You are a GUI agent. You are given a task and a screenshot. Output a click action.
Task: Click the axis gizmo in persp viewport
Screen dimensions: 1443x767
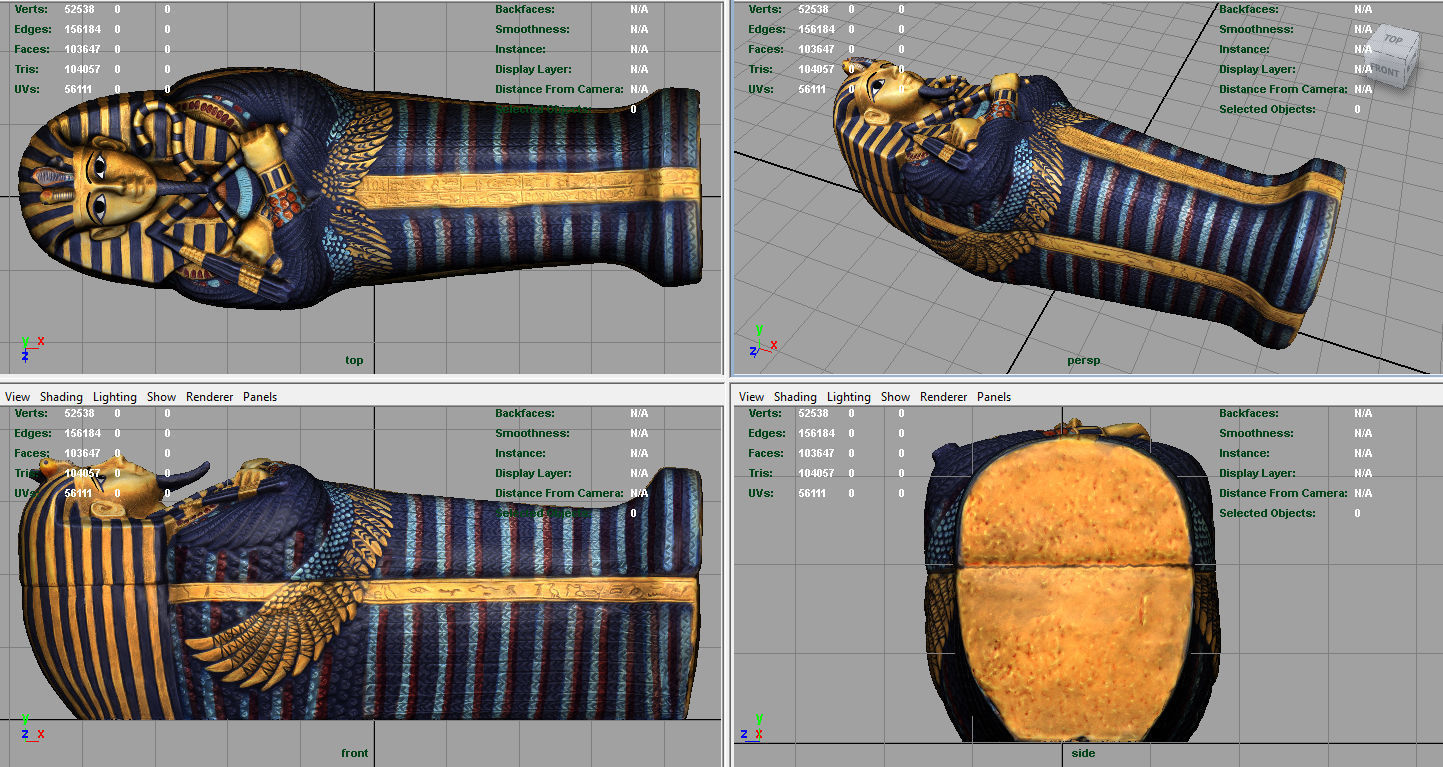coord(762,342)
